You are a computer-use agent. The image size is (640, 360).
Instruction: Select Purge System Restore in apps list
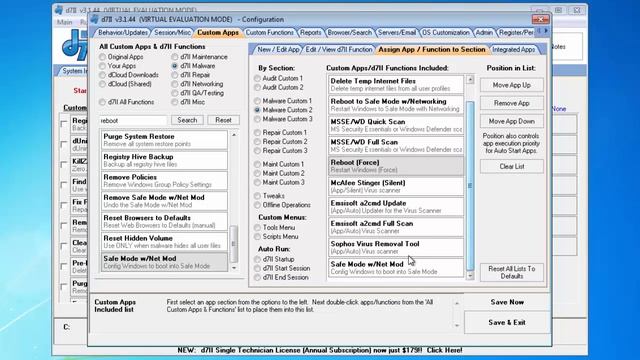[x=164, y=140]
